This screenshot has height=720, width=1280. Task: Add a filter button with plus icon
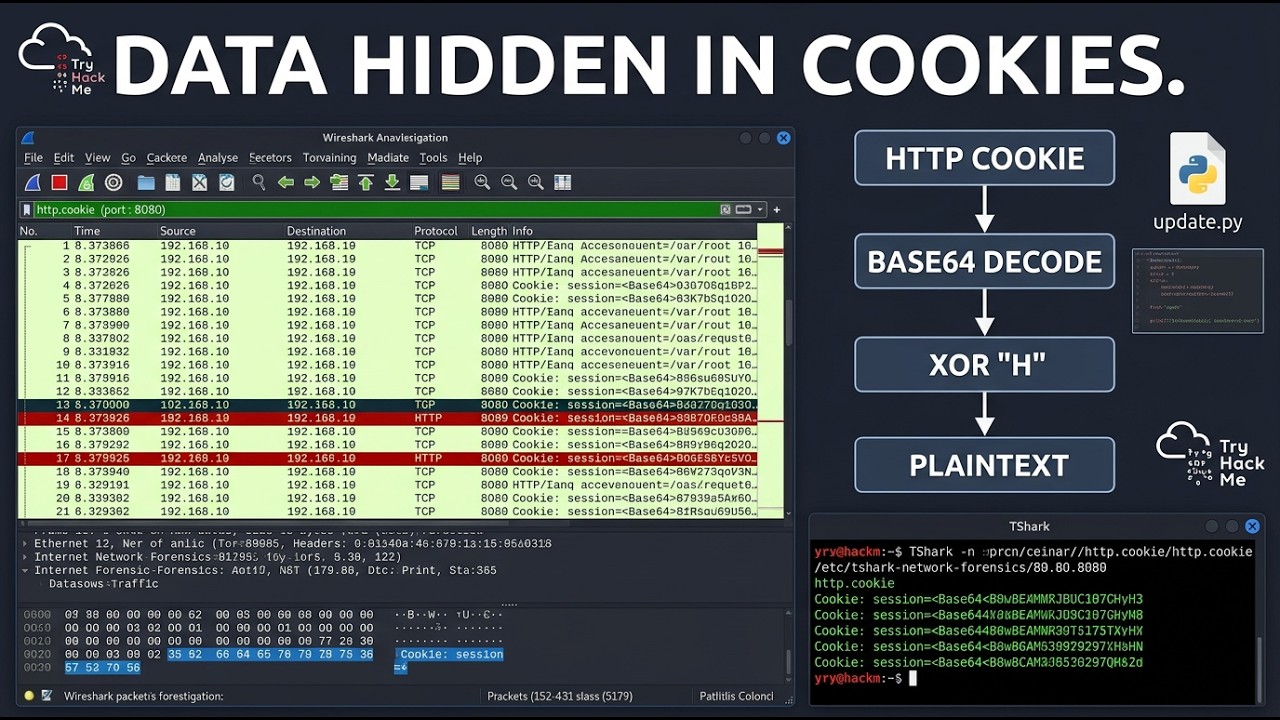(777, 210)
